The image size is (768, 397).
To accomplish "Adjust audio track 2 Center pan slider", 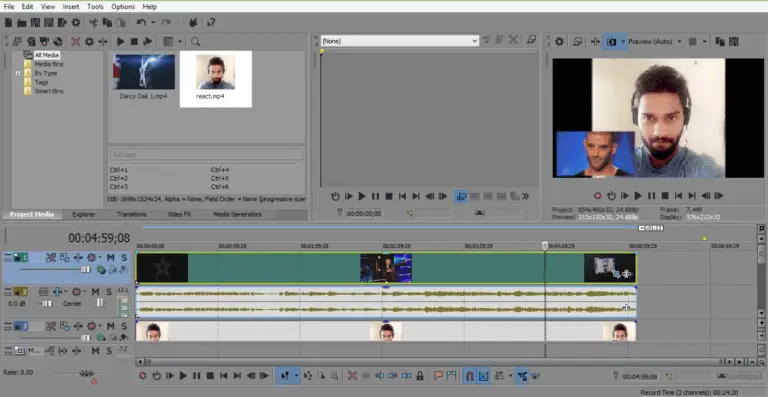I will [x=100, y=304].
